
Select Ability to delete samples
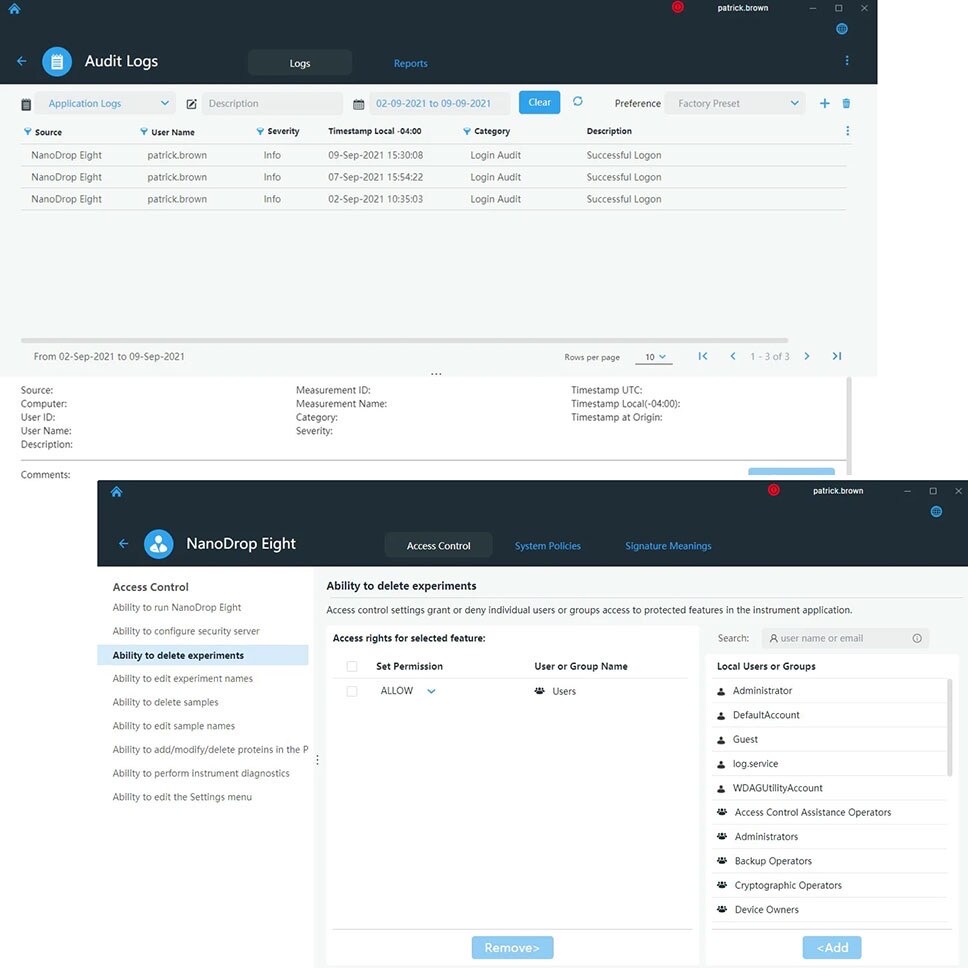[x=165, y=702]
